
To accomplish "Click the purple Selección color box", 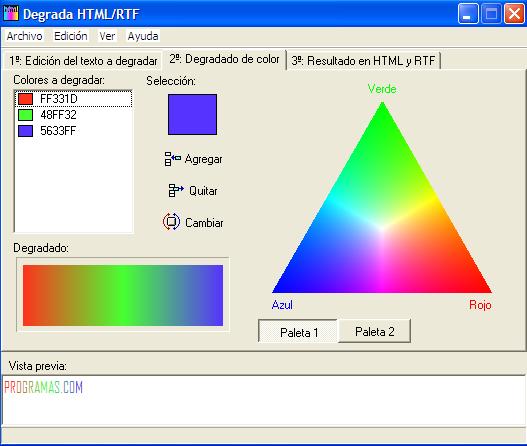I will coord(192,114).
